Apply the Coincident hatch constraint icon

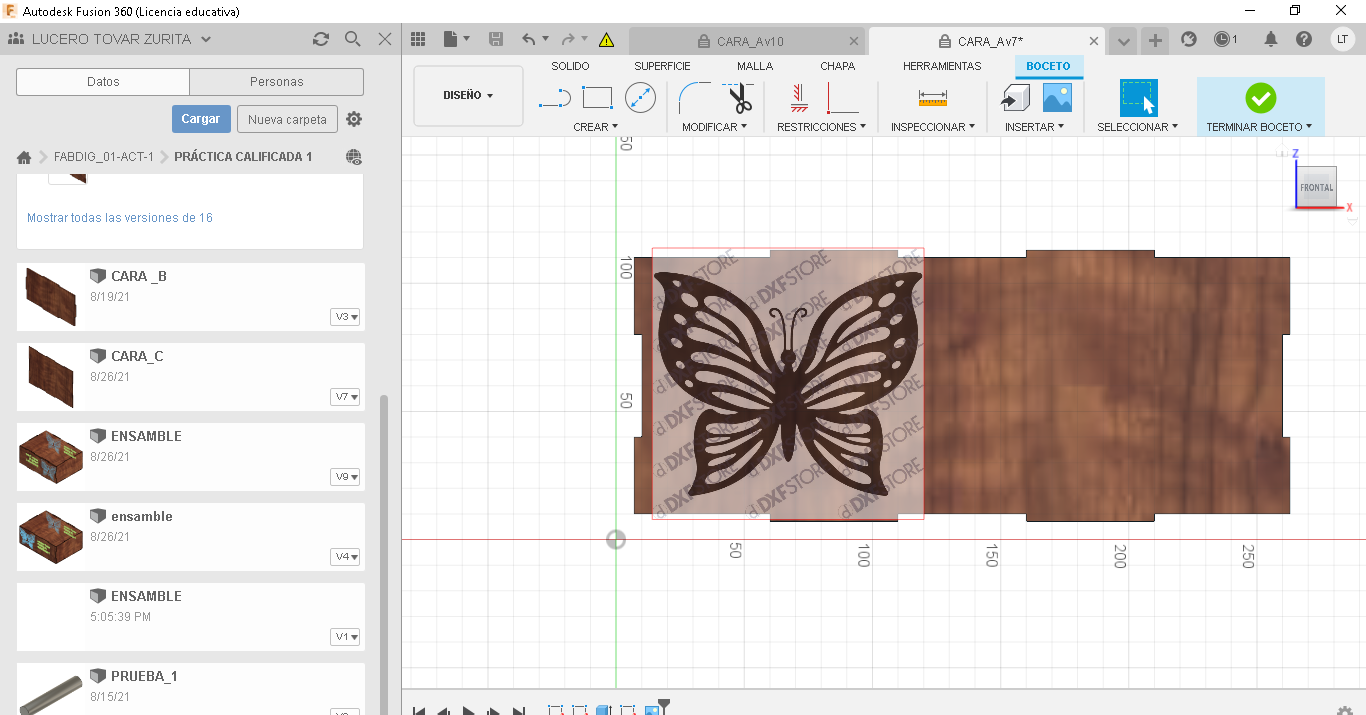pyautogui.click(x=799, y=98)
